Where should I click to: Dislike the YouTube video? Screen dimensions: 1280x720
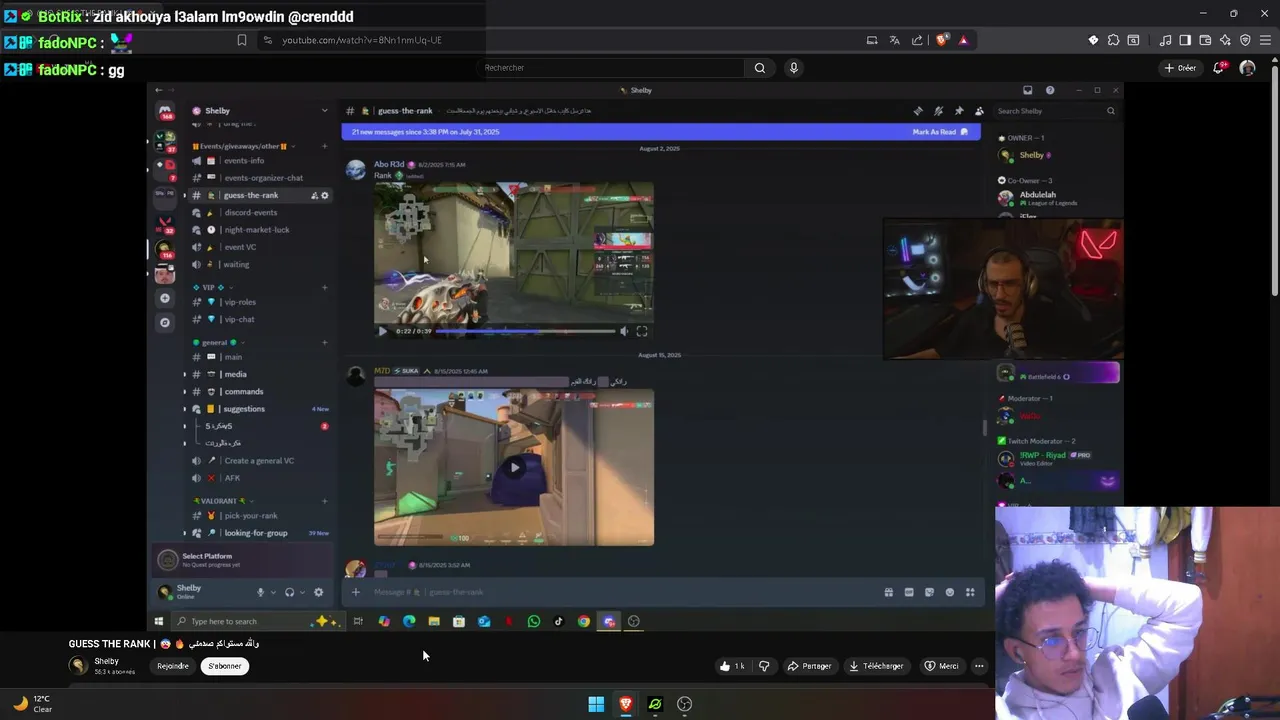(x=764, y=666)
